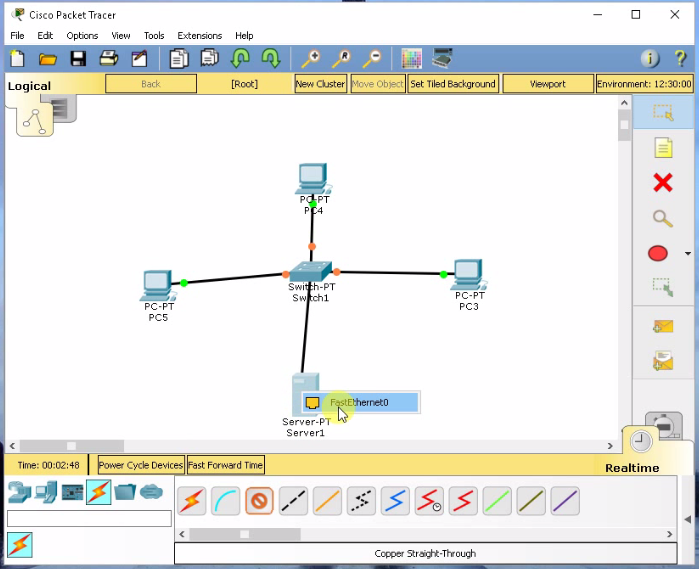Image resolution: width=699 pixels, height=569 pixels.
Task: Click the Undo green arrow
Action: coord(240,58)
